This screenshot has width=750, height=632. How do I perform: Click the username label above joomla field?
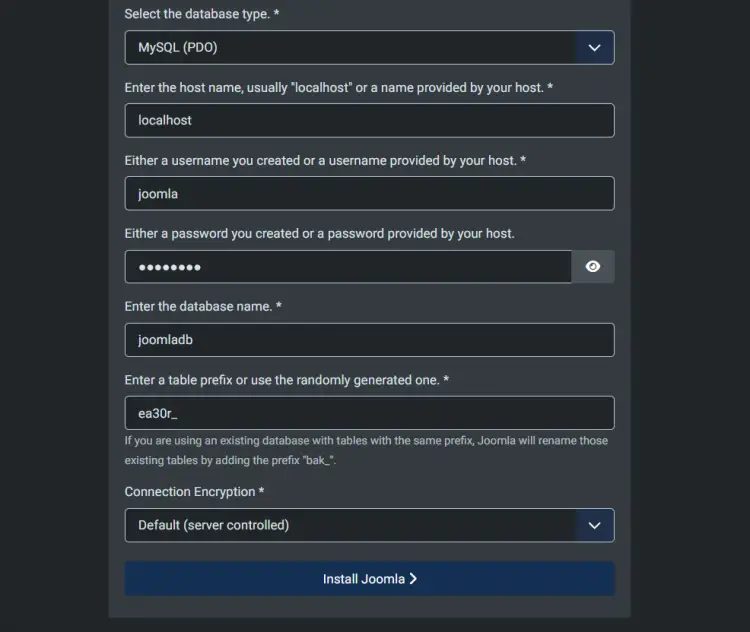(x=325, y=161)
